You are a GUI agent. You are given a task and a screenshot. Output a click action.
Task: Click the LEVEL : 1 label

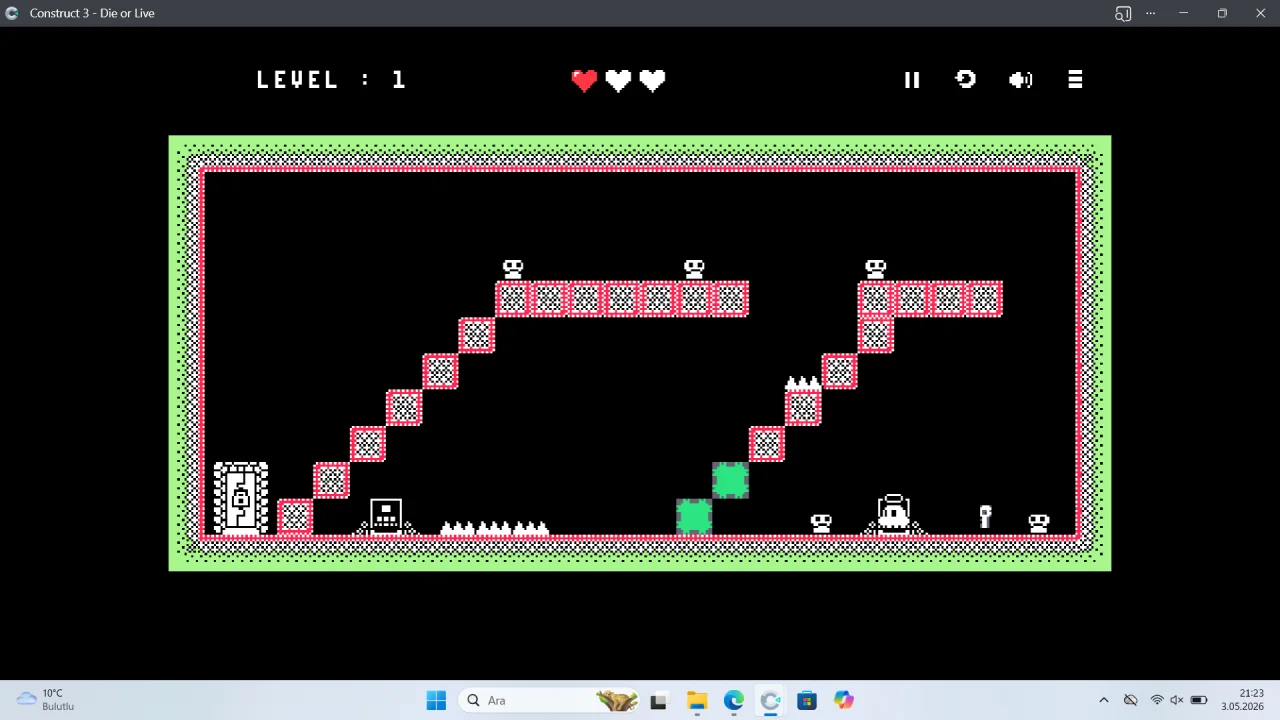tap(331, 80)
